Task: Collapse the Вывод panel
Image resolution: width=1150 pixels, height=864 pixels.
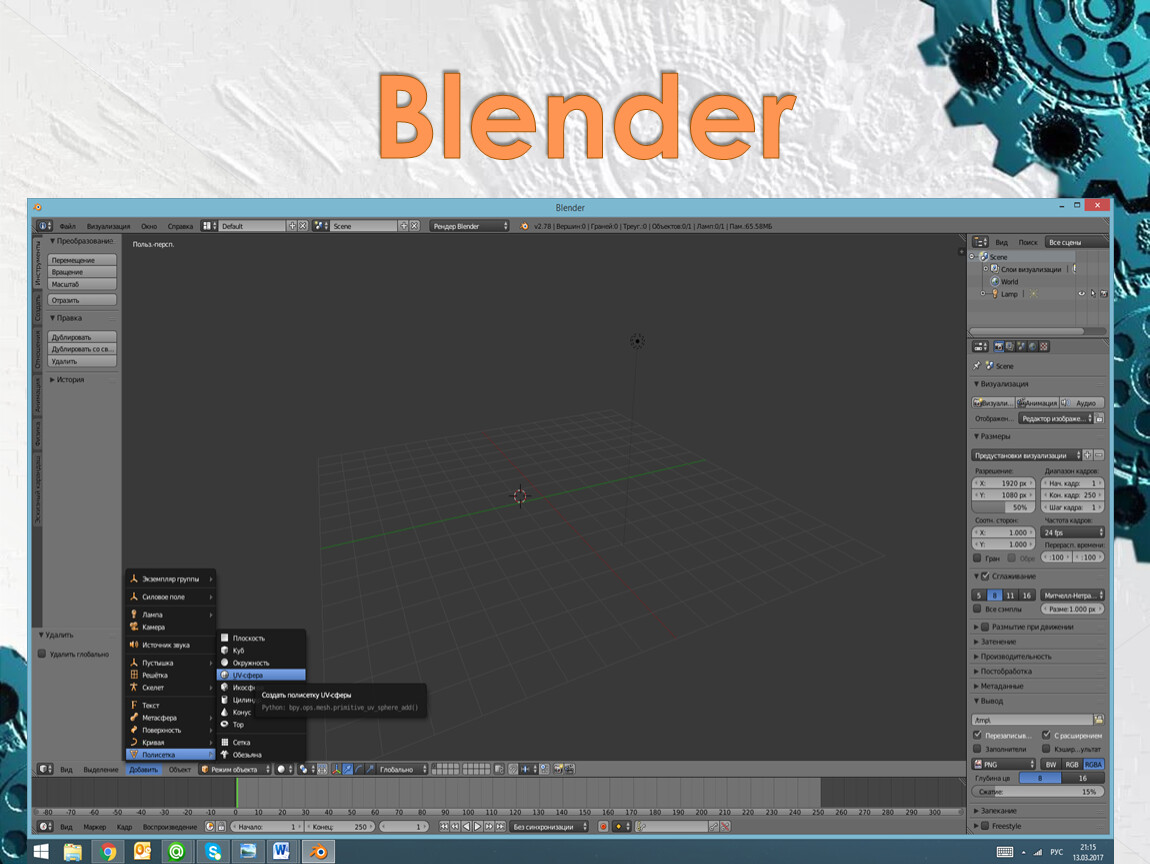Action: pyautogui.click(x=988, y=701)
